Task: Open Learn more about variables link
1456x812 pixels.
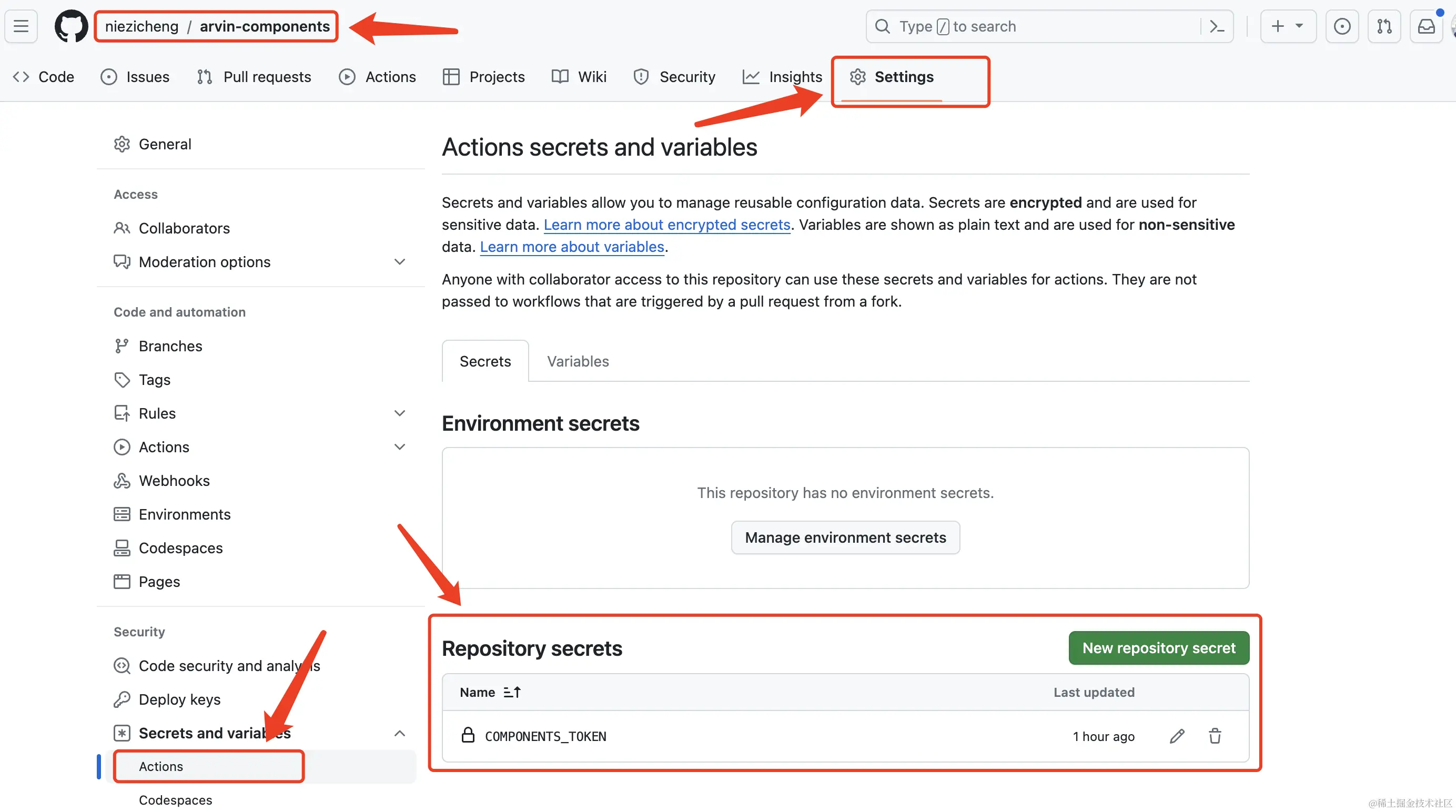Action: (x=572, y=246)
